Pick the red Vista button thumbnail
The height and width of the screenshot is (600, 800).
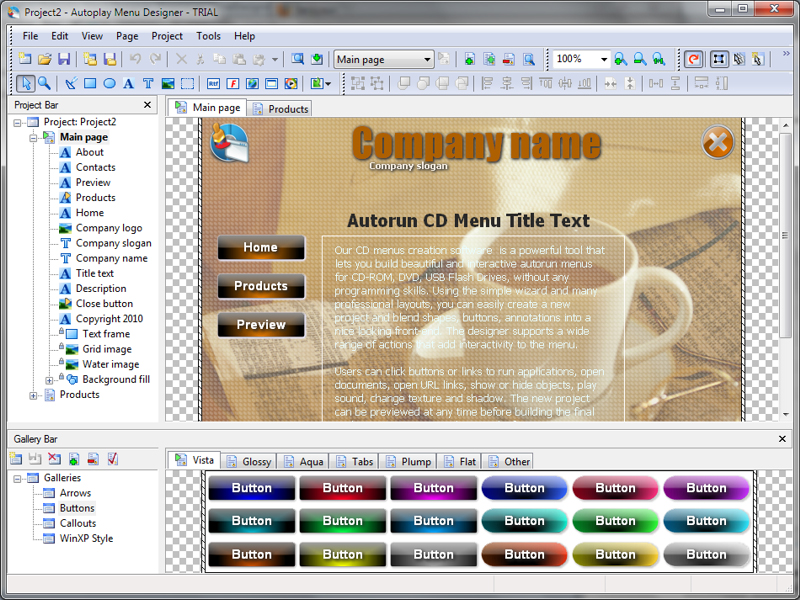point(342,488)
